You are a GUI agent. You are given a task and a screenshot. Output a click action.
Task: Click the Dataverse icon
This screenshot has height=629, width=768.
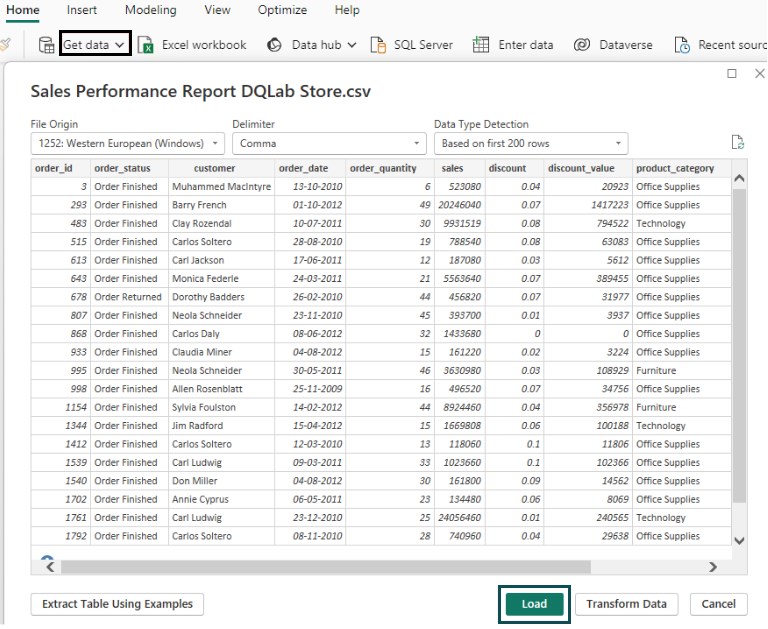coord(582,45)
